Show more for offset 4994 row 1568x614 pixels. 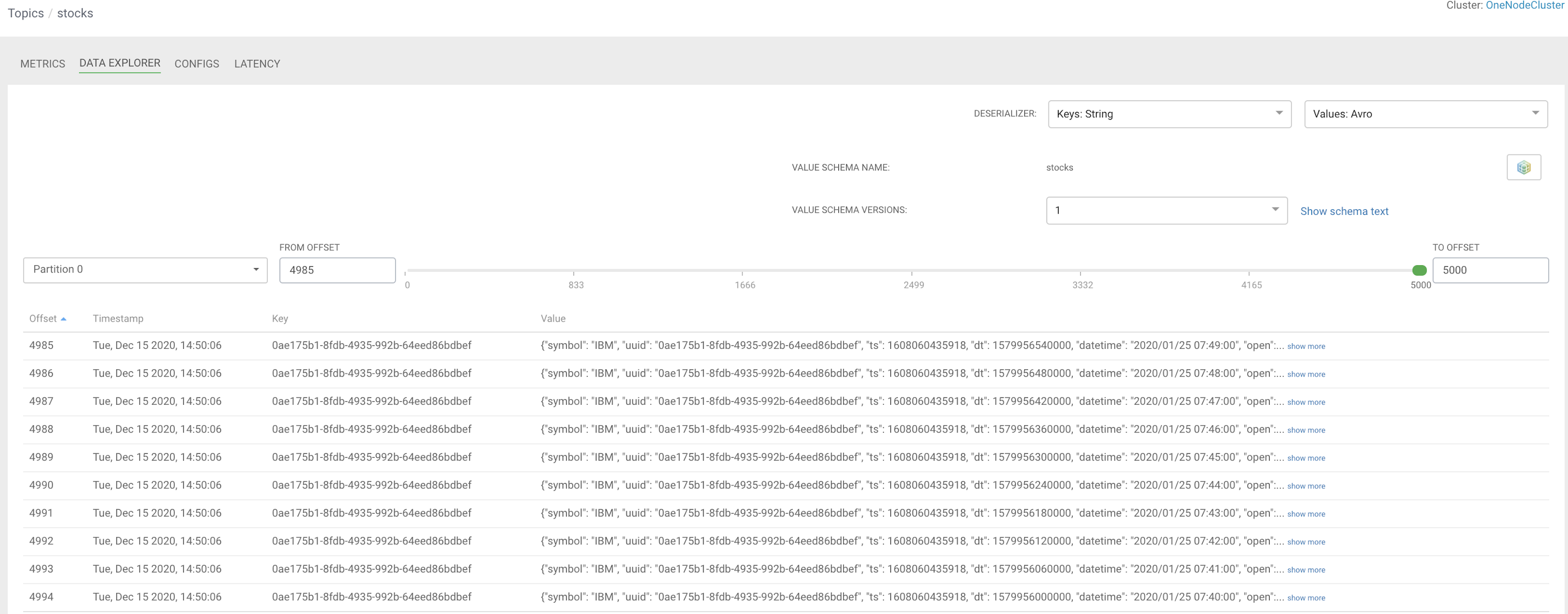[1306, 598]
